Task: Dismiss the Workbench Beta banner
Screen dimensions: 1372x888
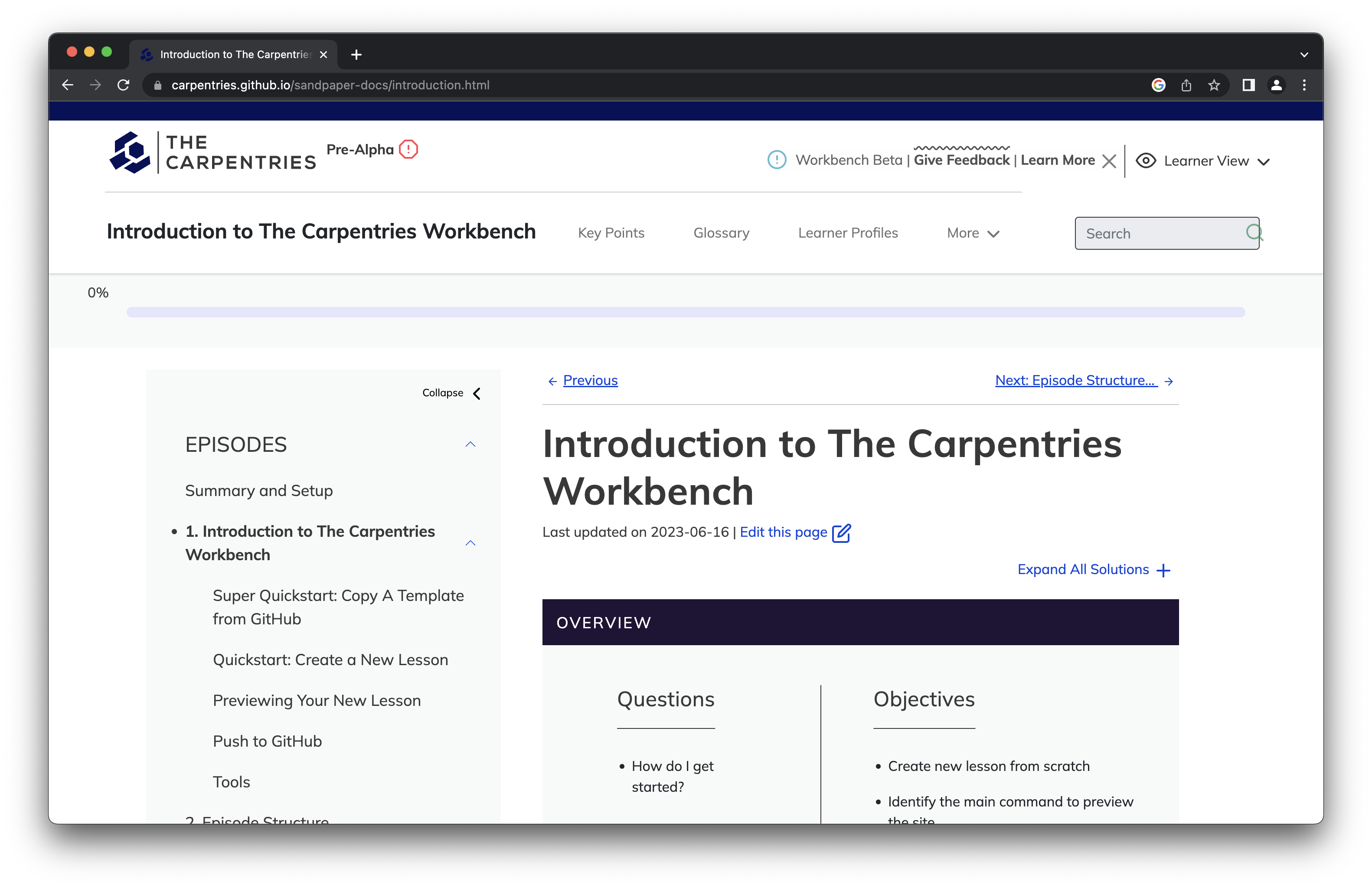Action: click(x=1110, y=161)
